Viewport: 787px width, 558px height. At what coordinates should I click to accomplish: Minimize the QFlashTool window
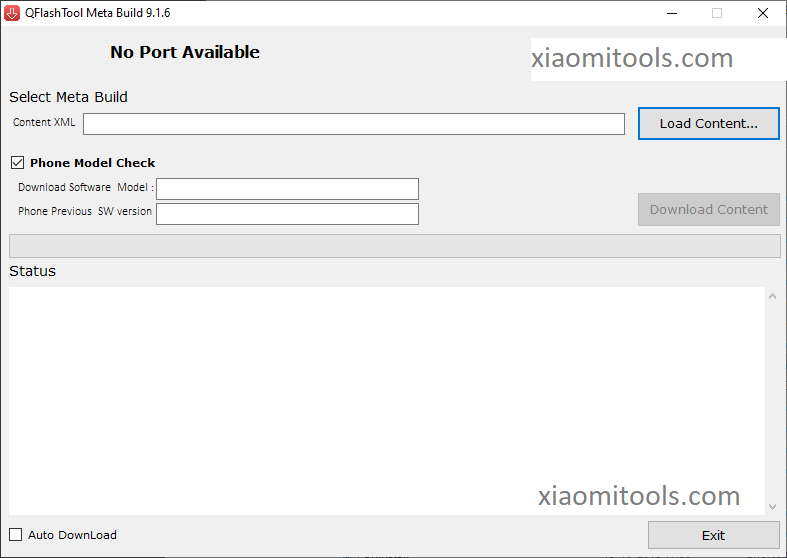tap(671, 13)
